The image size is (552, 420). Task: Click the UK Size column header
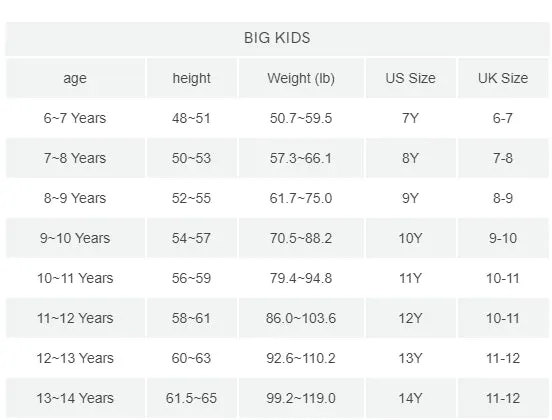503,78
